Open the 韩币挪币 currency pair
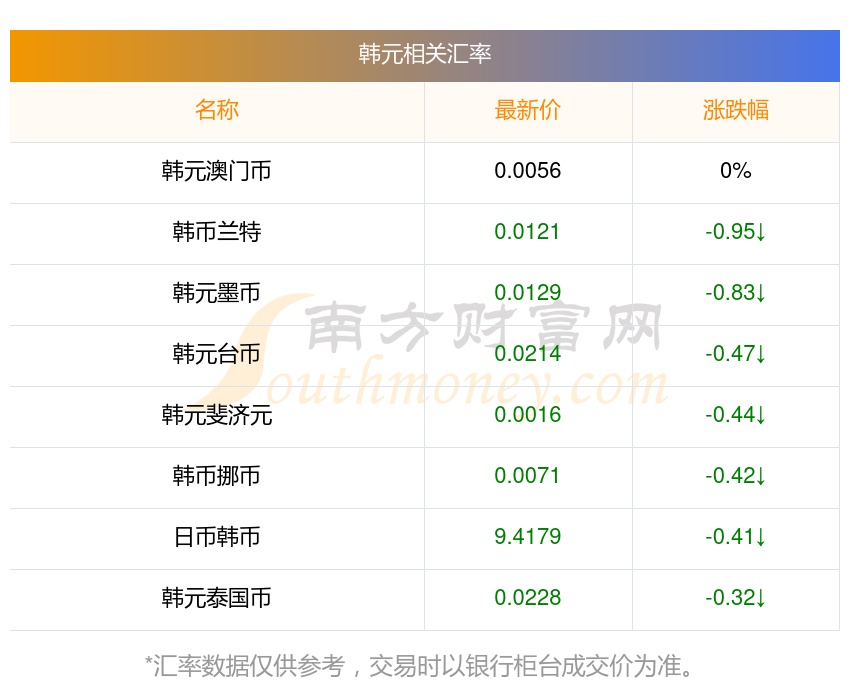This screenshot has height=697, width=850. coord(217,476)
